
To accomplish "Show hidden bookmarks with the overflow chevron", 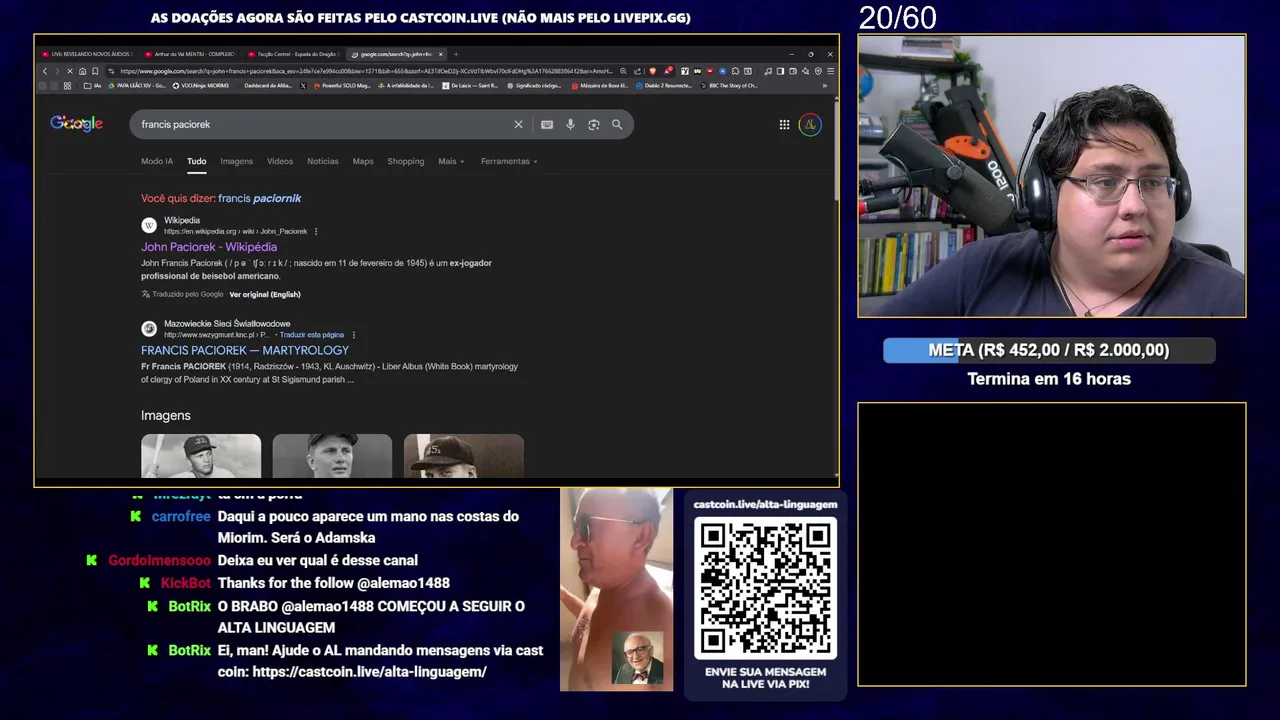I will pos(824,86).
